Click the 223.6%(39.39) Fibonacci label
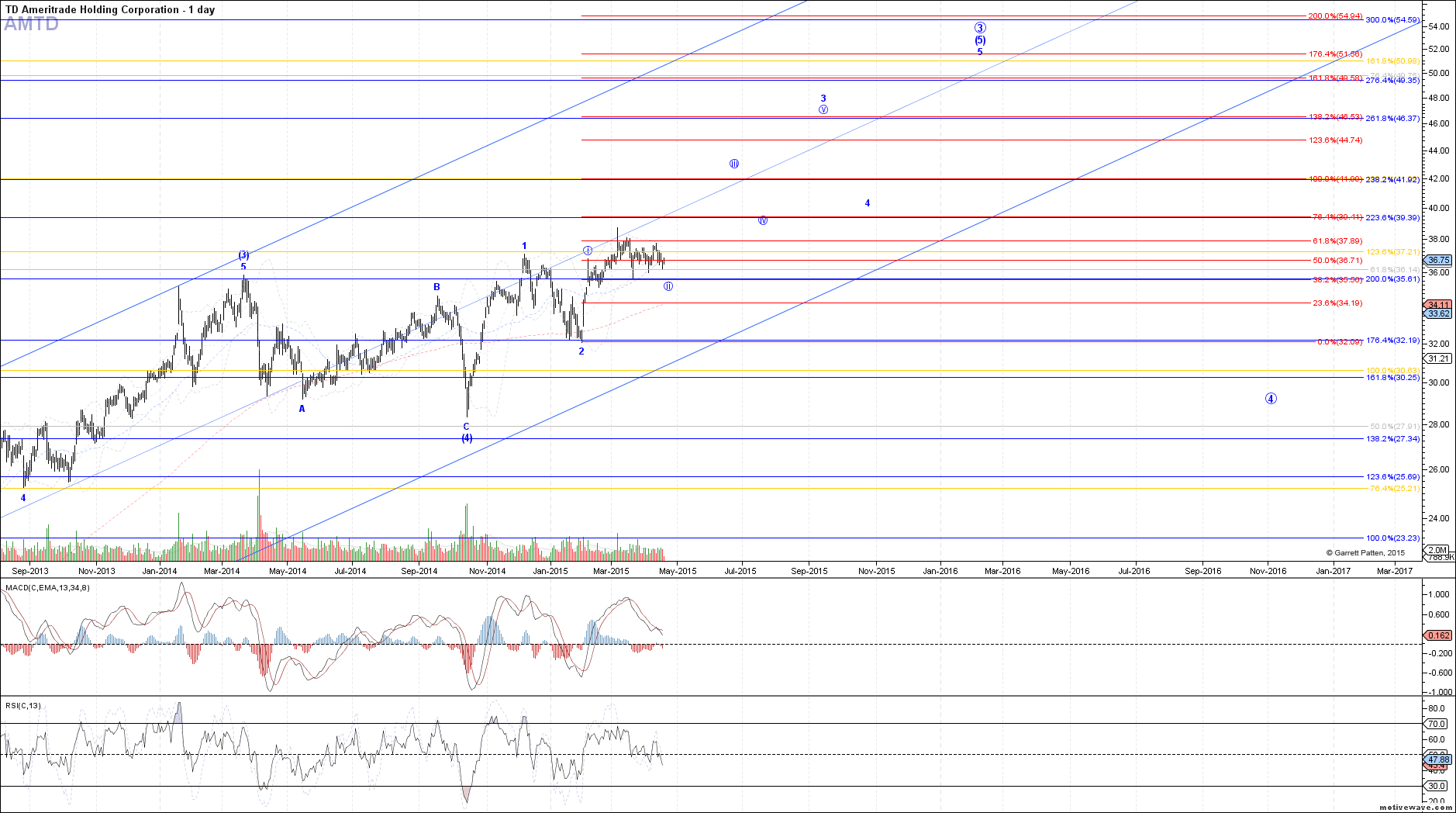The width and height of the screenshot is (1456, 813). pos(1392,218)
